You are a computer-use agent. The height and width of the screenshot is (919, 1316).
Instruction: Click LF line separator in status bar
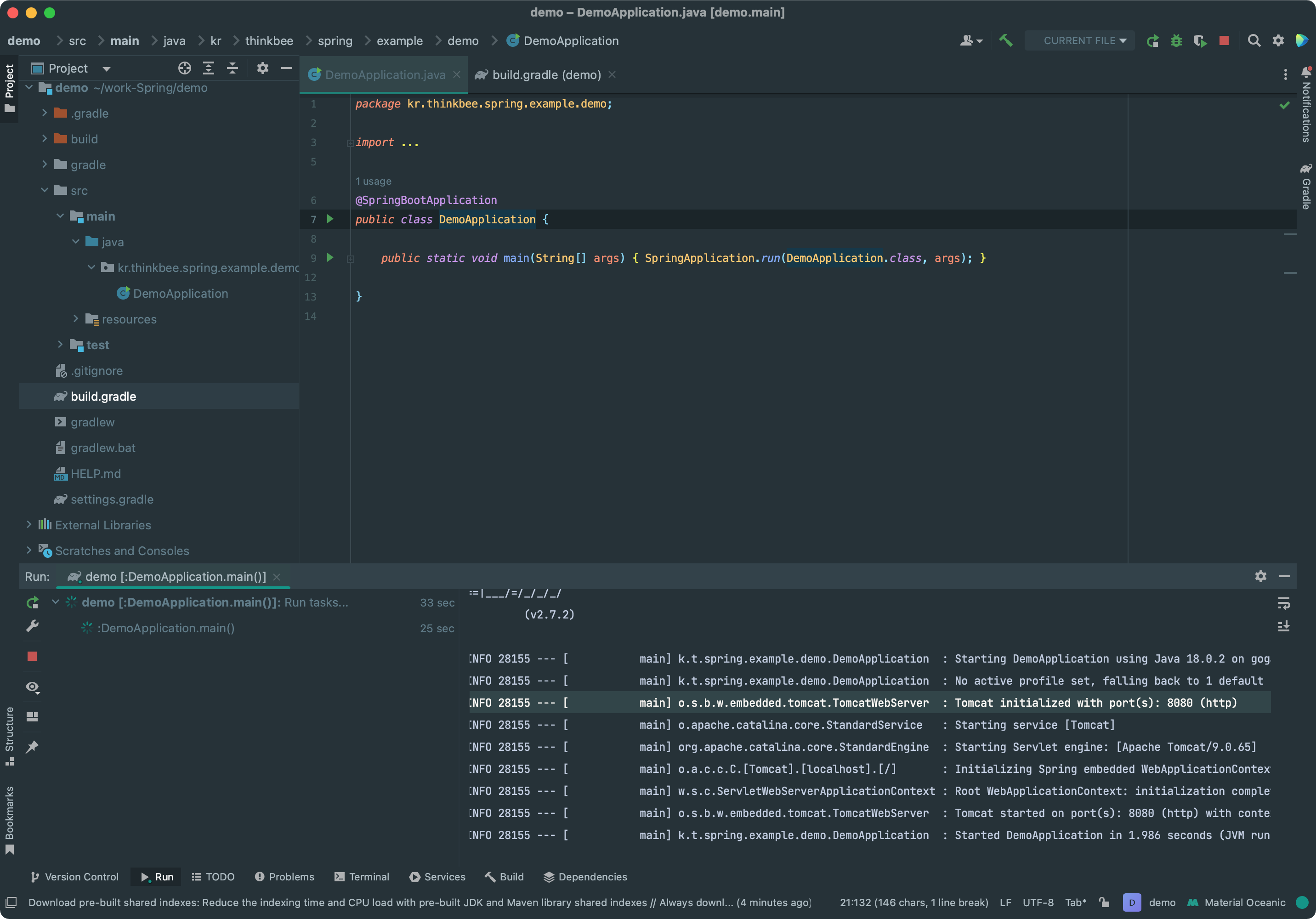point(1005,902)
